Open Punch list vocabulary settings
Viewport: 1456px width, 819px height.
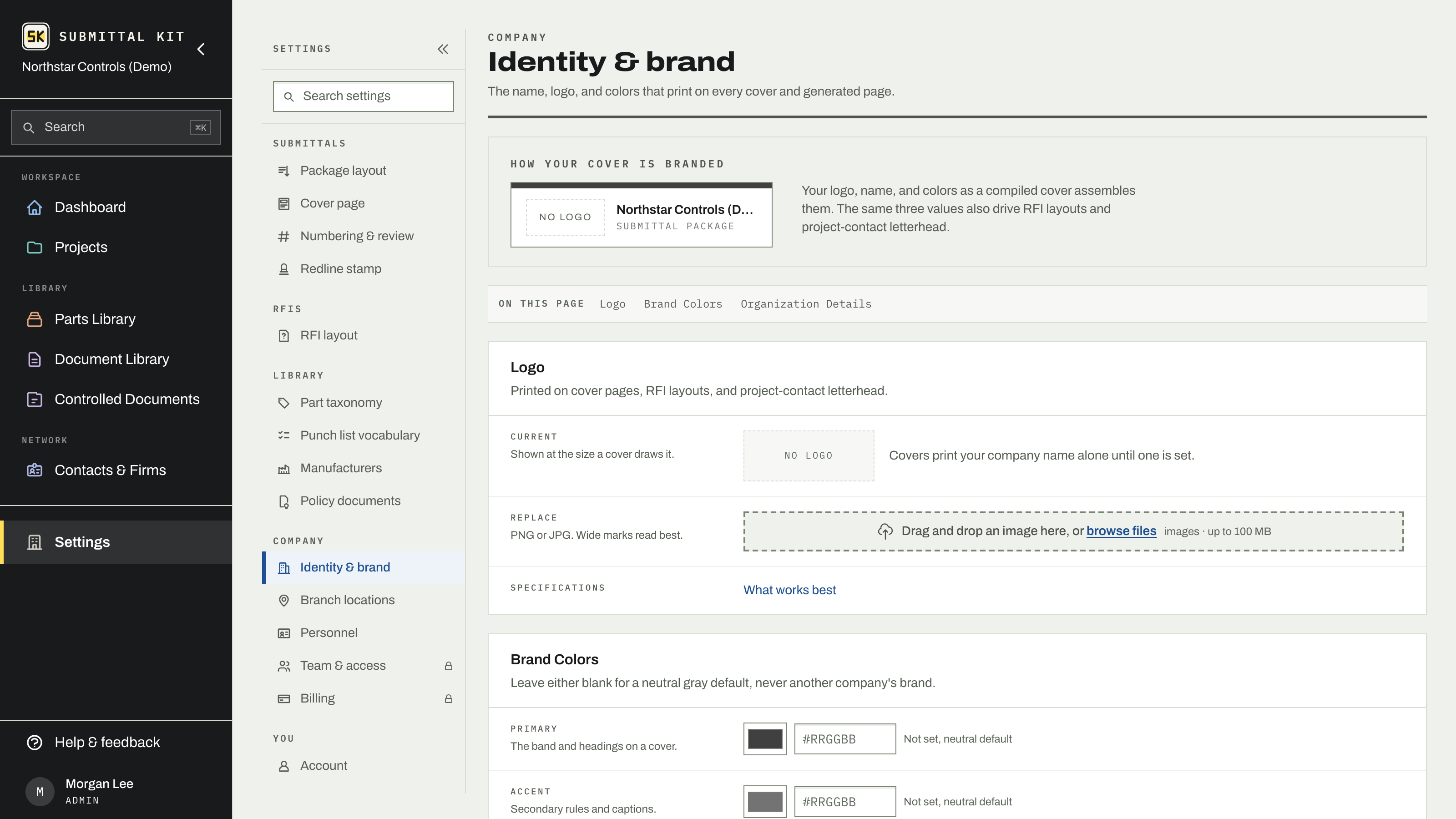point(364,436)
